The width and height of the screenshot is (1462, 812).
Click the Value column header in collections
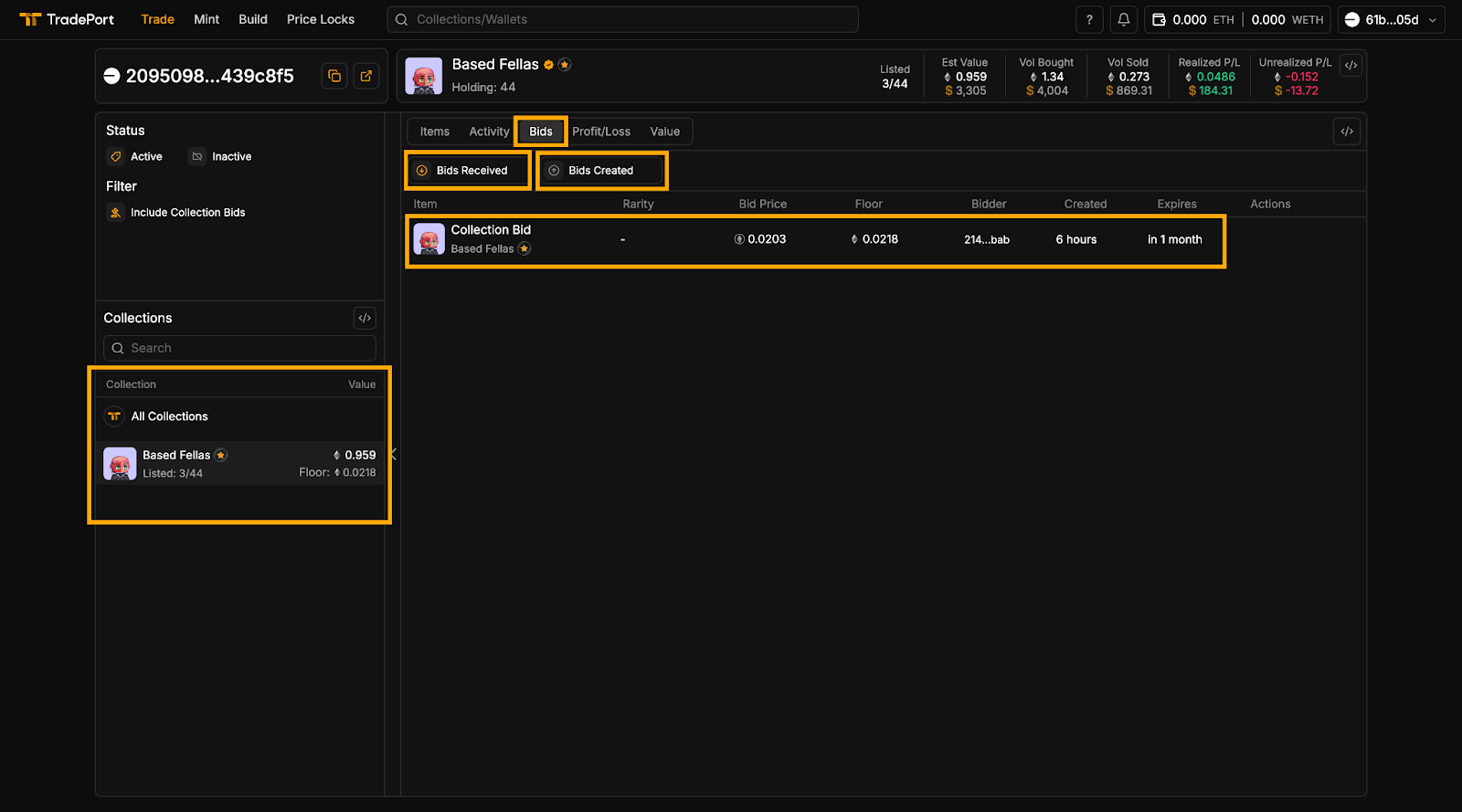point(362,385)
